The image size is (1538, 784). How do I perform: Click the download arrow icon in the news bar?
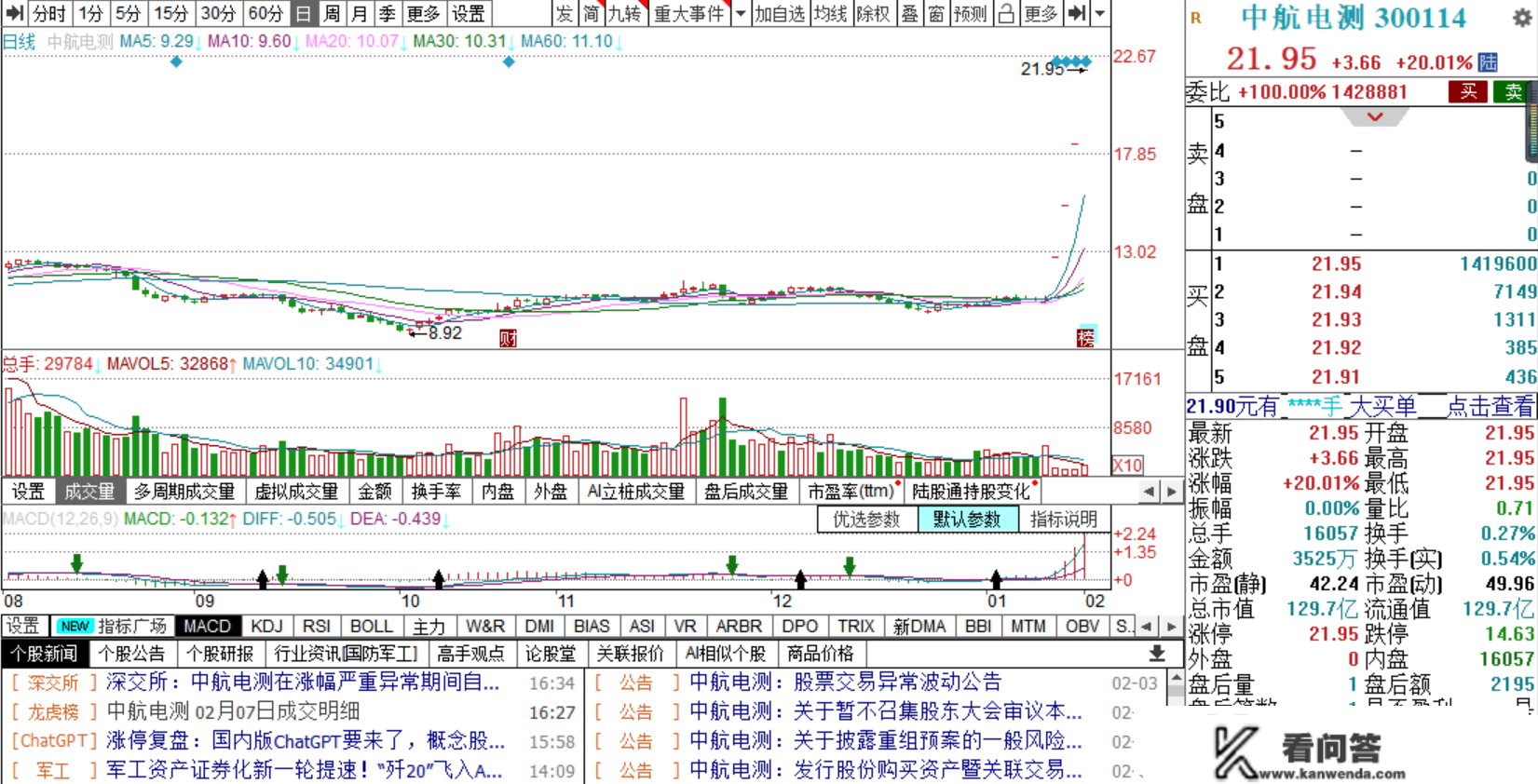pos(1157,654)
